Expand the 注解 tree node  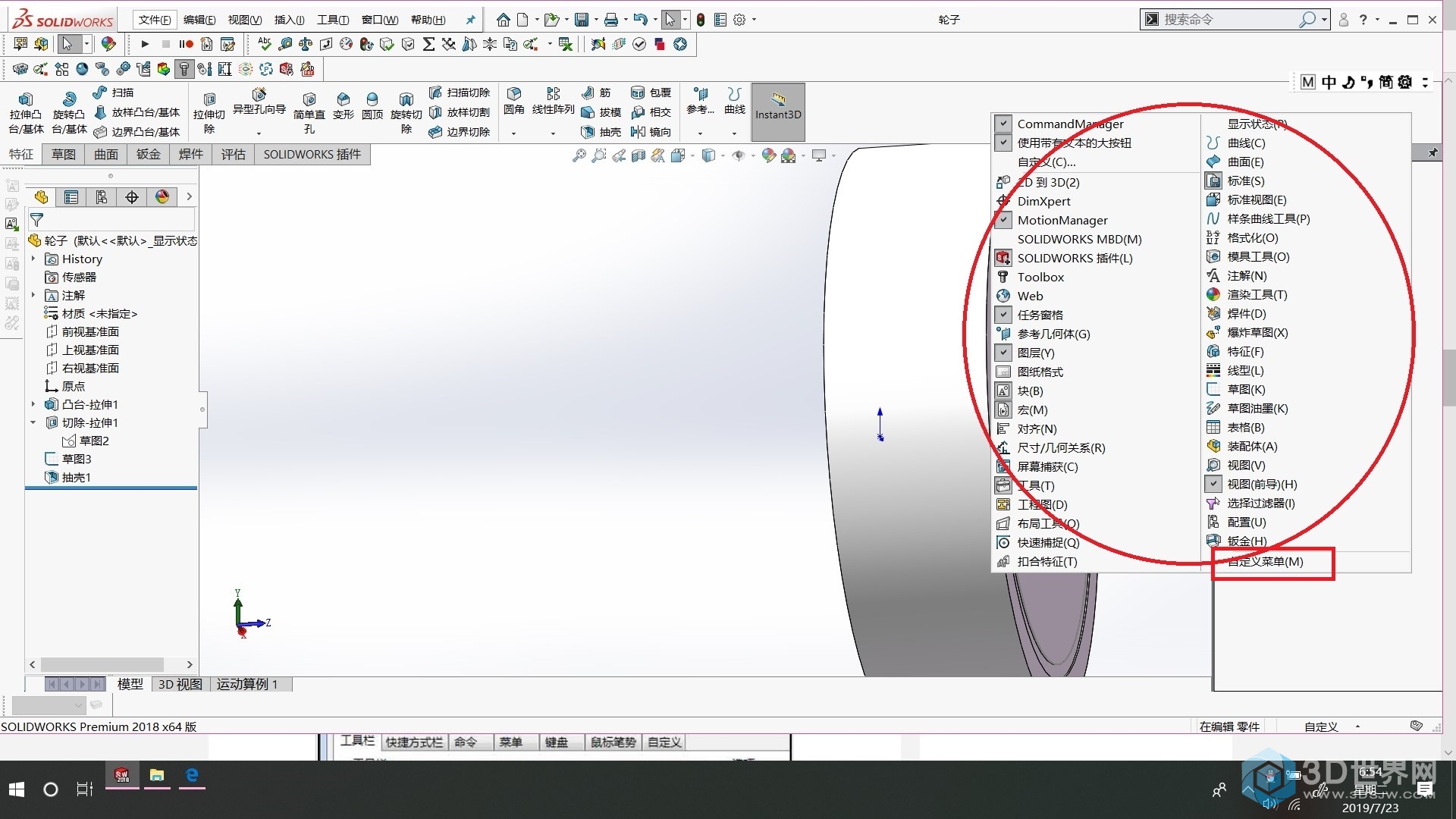[33, 295]
